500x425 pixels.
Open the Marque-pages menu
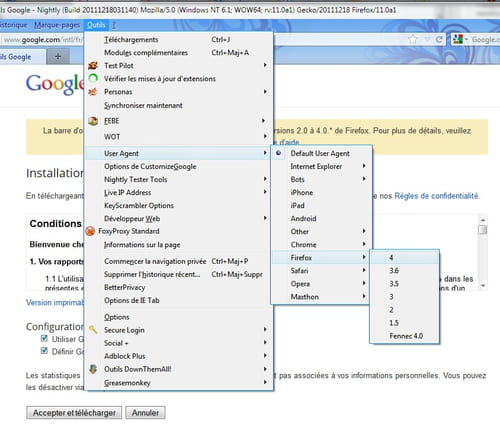57,25
